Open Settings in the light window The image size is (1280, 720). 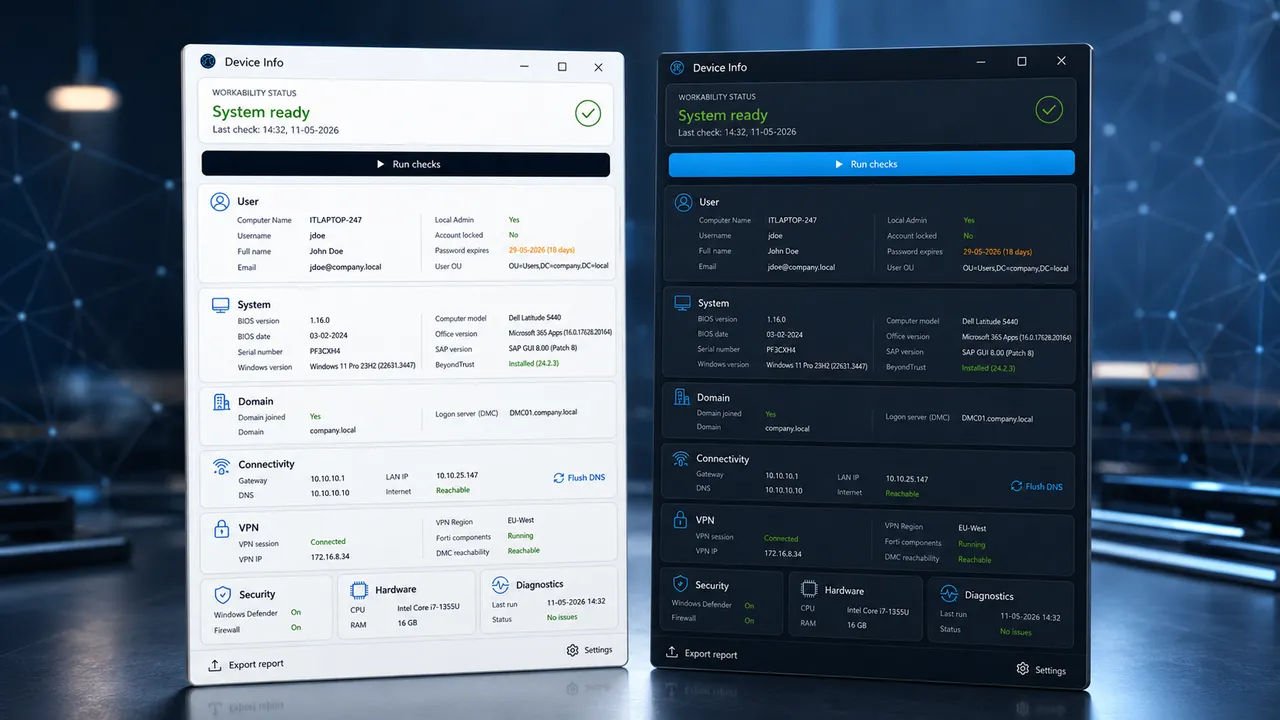pyautogui.click(x=589, y=650)
